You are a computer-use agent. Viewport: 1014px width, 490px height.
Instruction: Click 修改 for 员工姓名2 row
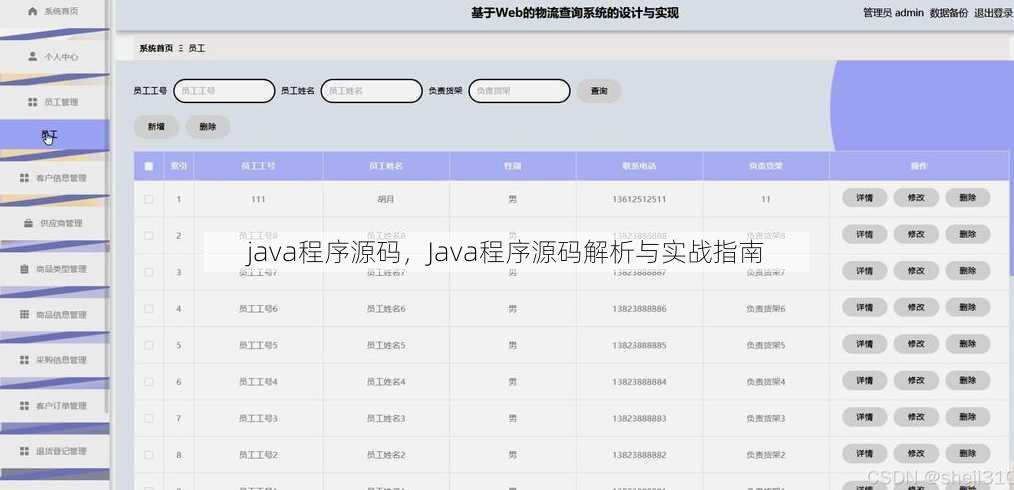click(916, 453)
